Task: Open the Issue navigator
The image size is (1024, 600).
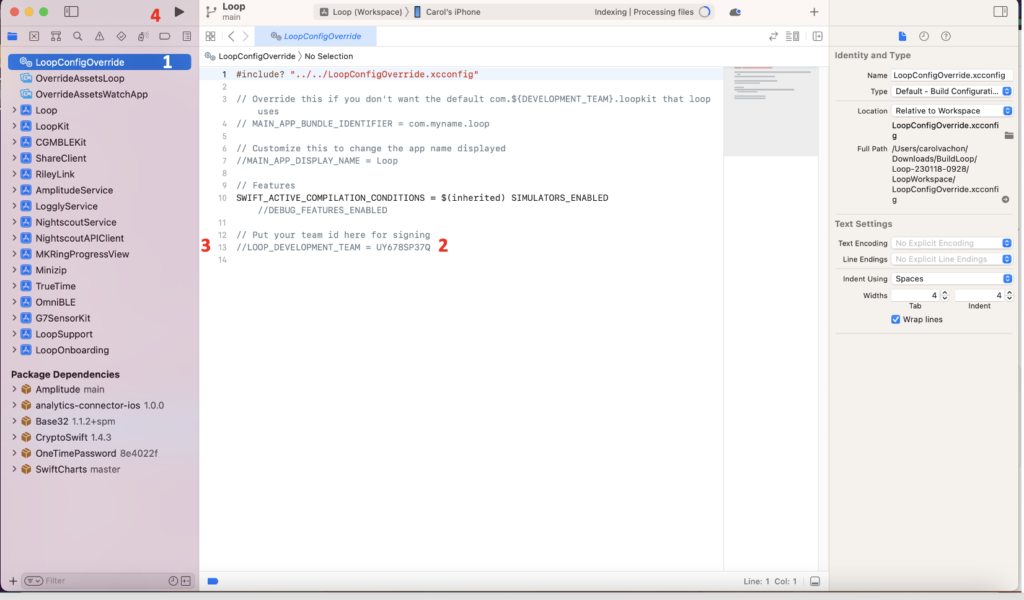Action: coord(100,36)
